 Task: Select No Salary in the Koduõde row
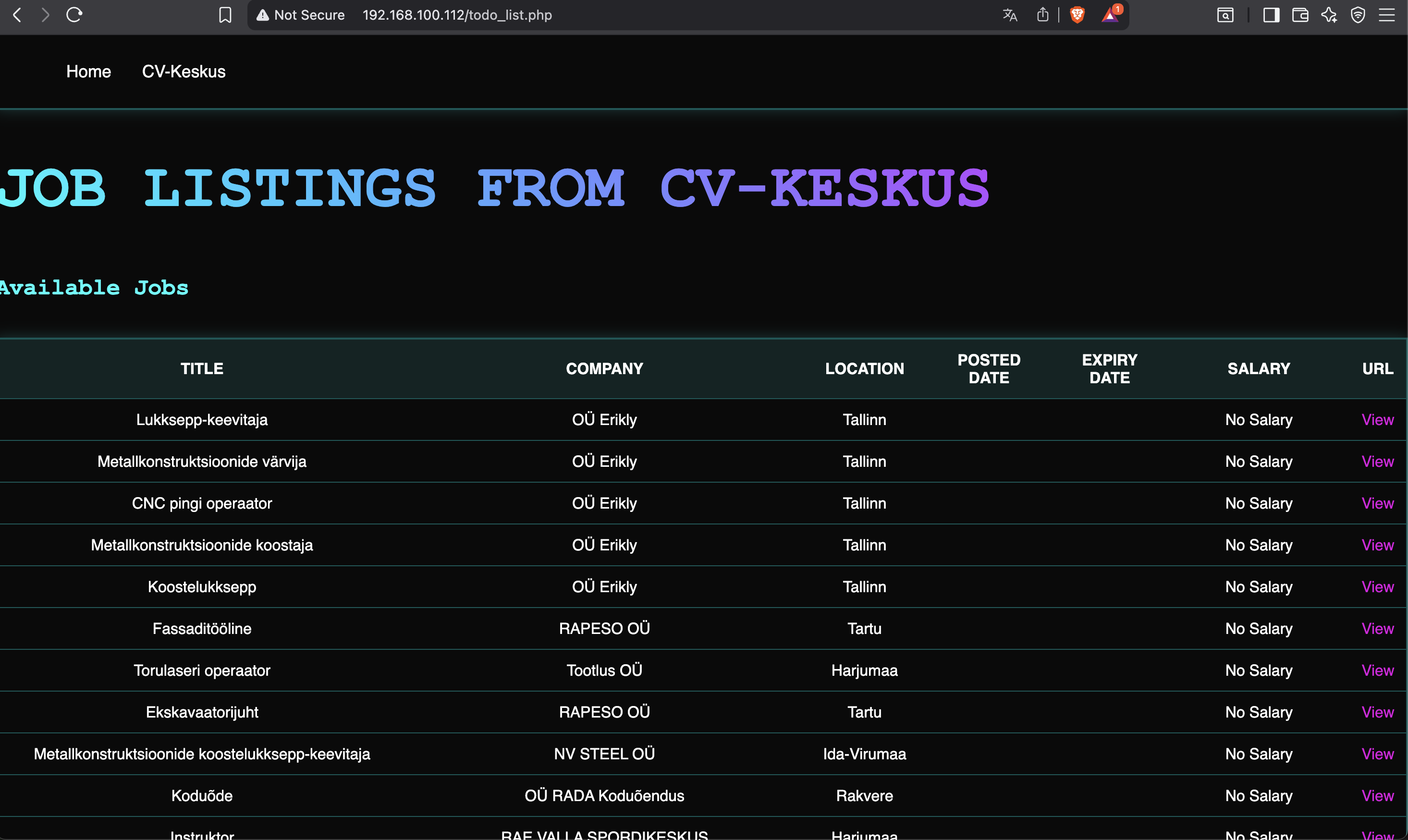(x=1259, y=795)
